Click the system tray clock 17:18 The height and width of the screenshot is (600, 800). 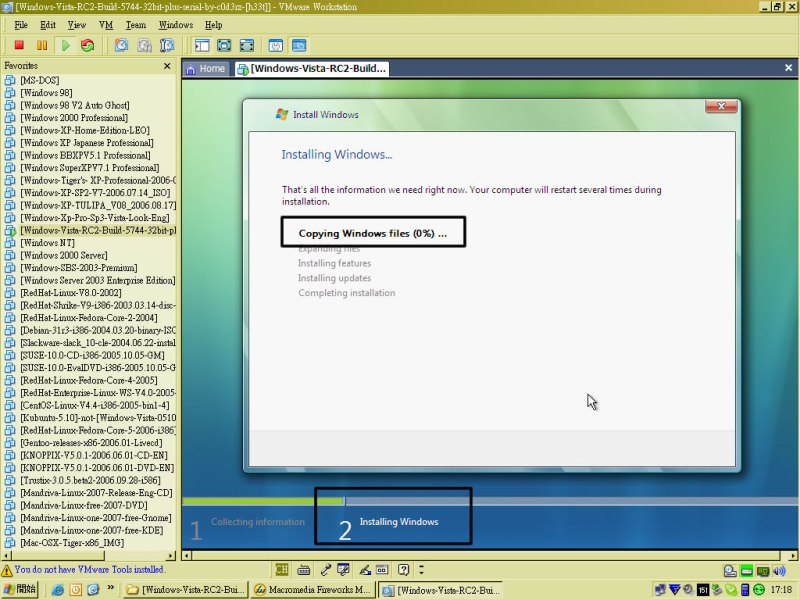point(781,590)
